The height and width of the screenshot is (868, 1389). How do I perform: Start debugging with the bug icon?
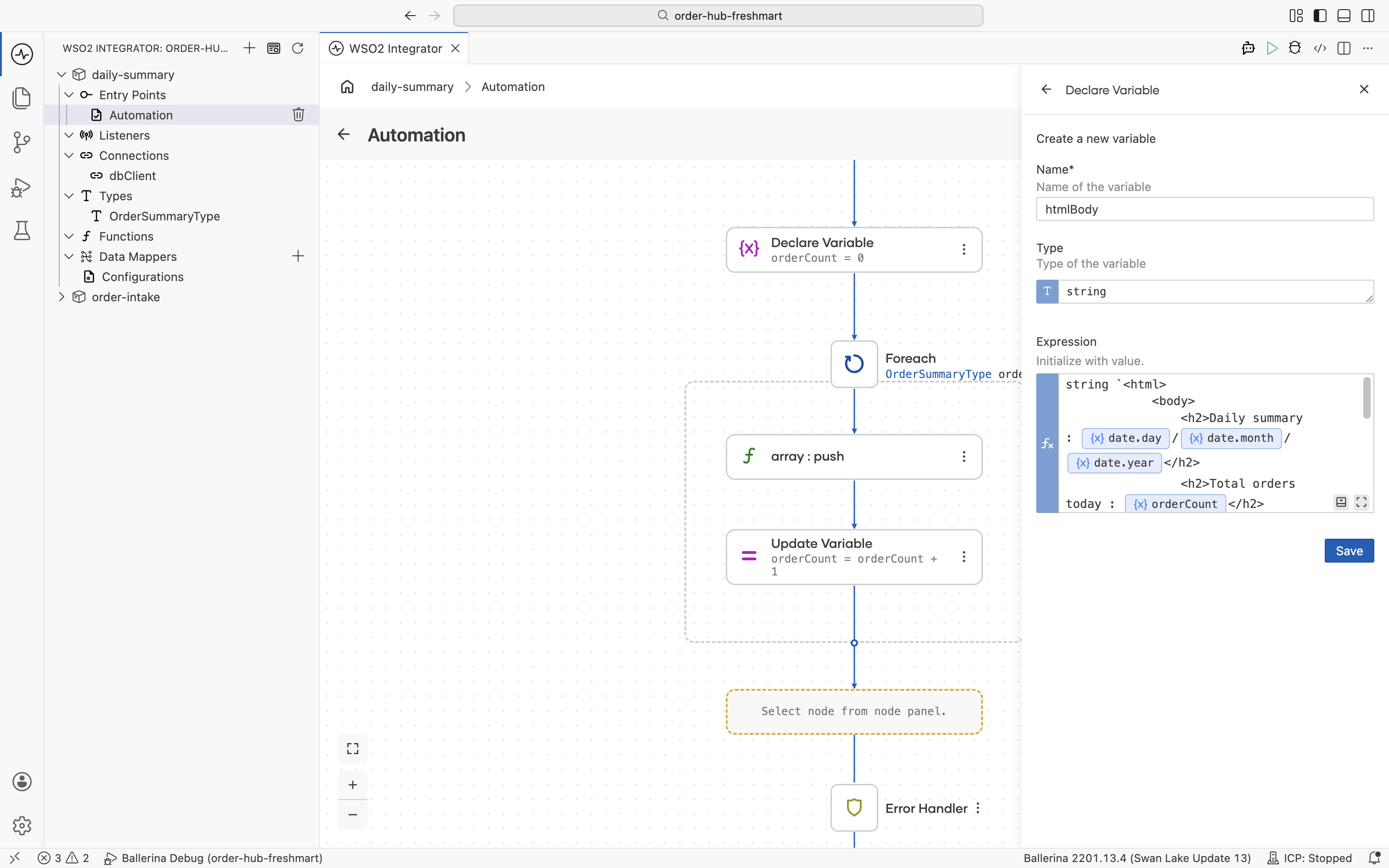pyautogui.click(x=1295, y=48)
